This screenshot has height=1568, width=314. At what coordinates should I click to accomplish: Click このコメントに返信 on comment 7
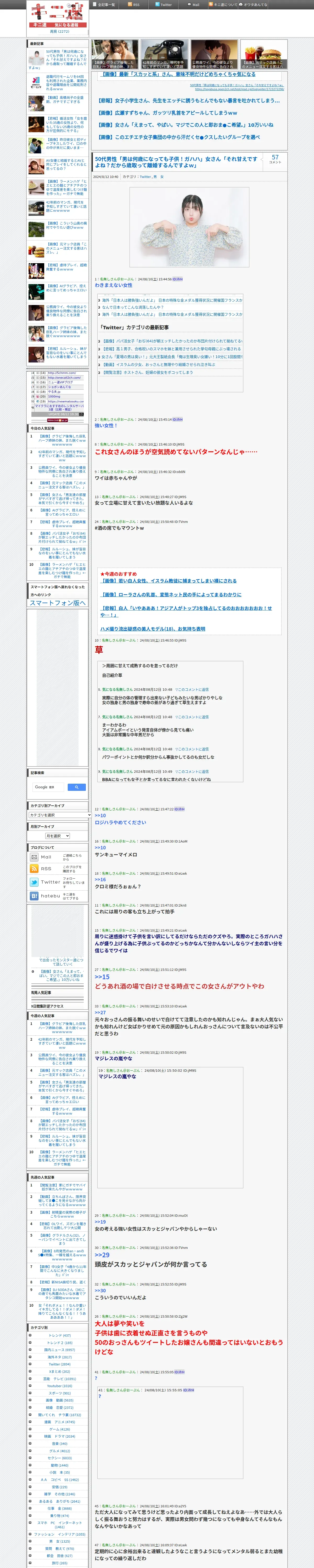point(192,717)
